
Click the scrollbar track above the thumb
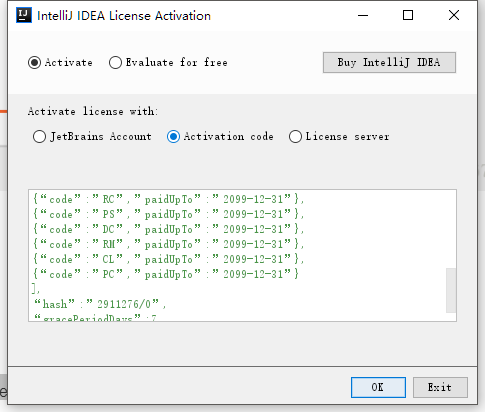(451, 229)
